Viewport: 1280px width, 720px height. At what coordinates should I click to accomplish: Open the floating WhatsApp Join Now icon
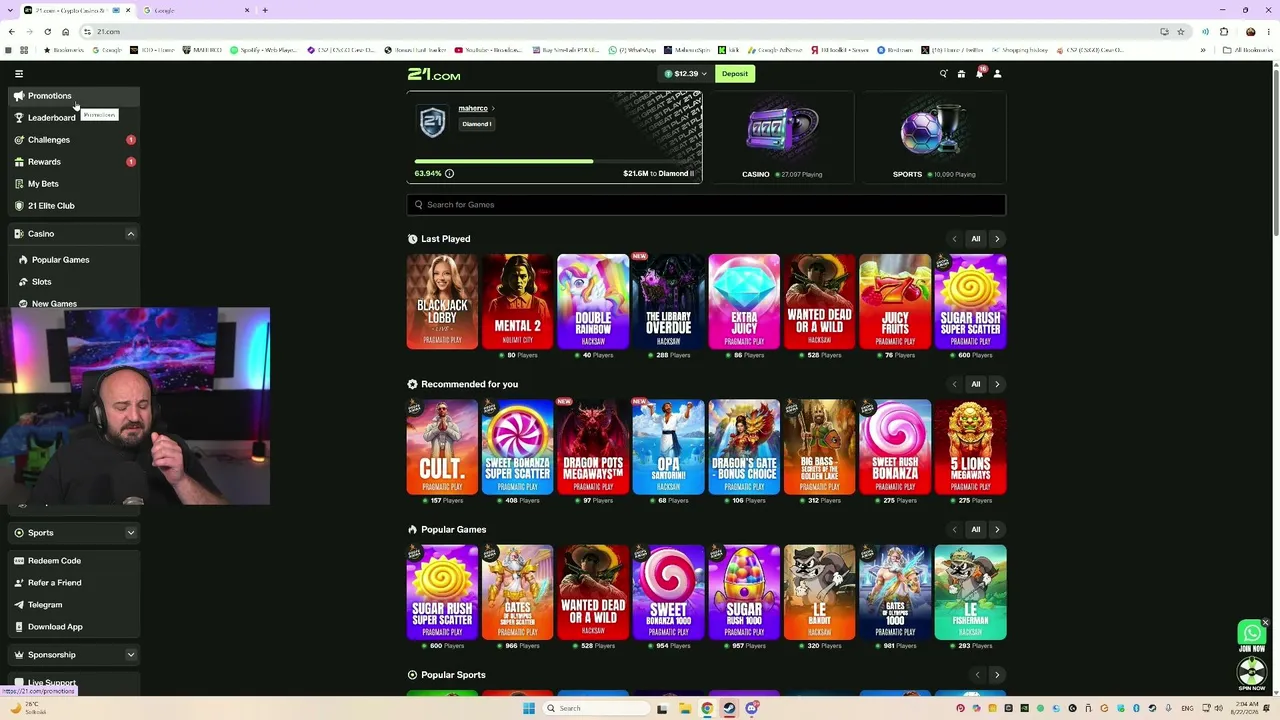(1251, 635)
